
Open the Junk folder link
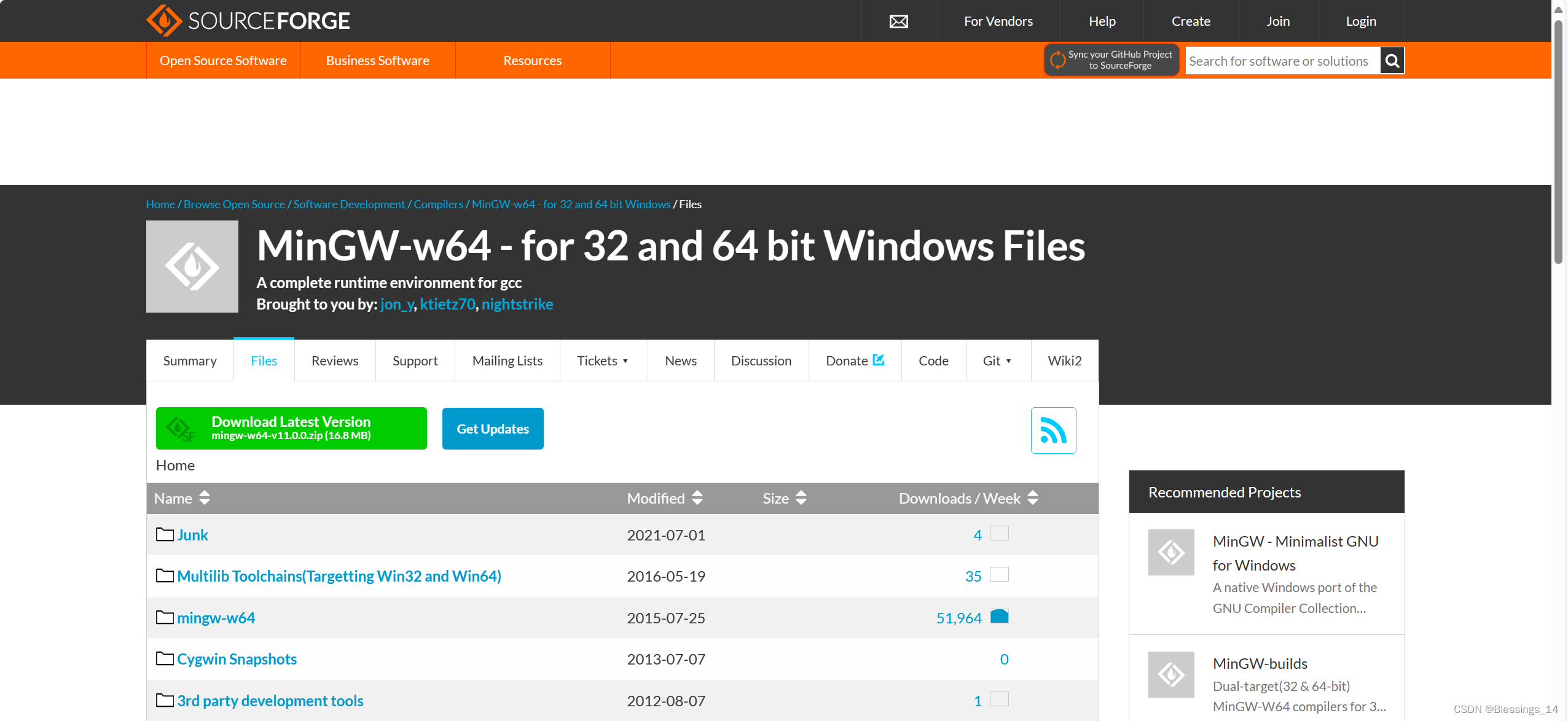pyautogui.click(x=192, y=535)
